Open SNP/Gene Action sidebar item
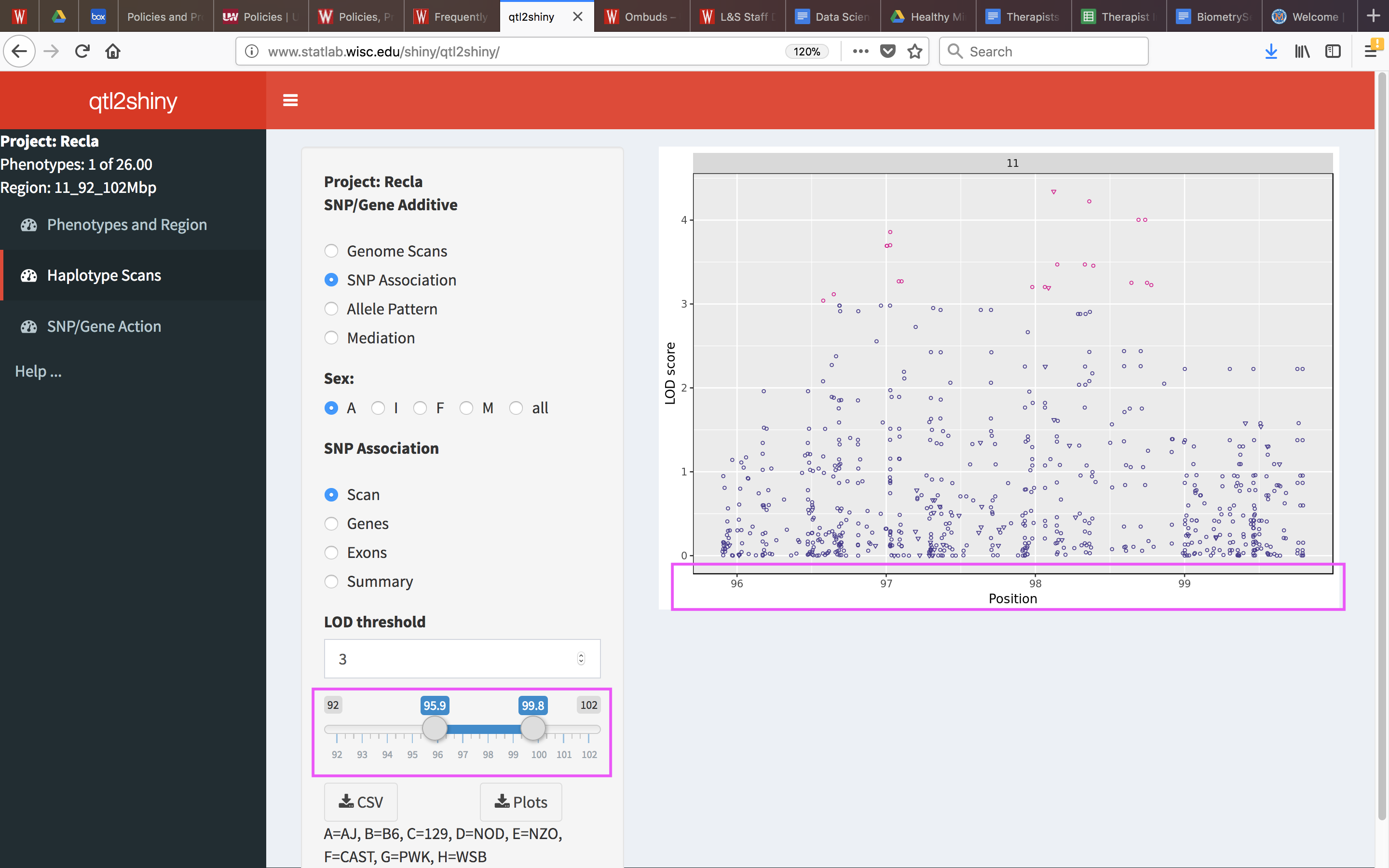 point(133,326)
